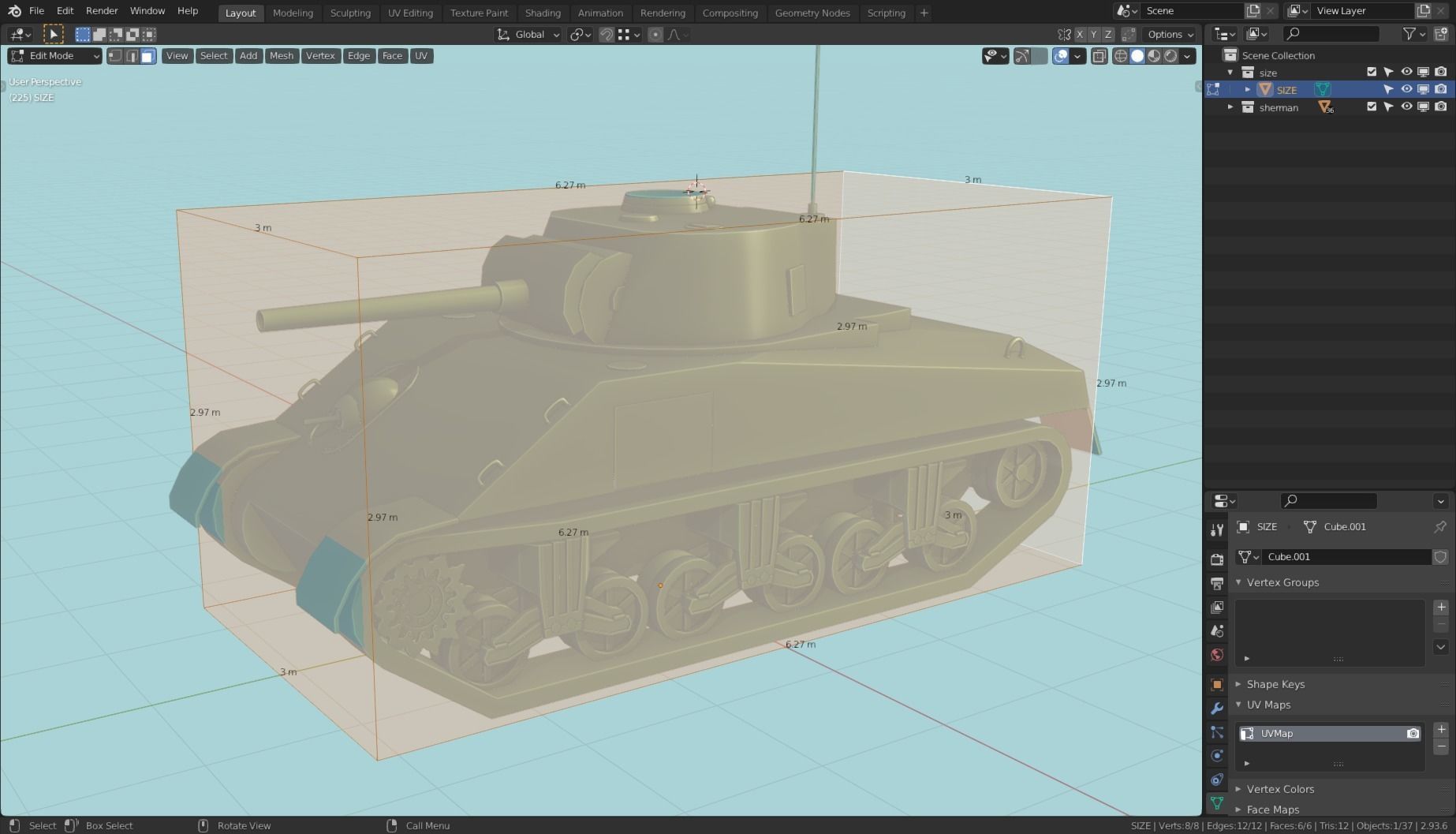Toggle Y axis mesh mirror

[1094, 35]
